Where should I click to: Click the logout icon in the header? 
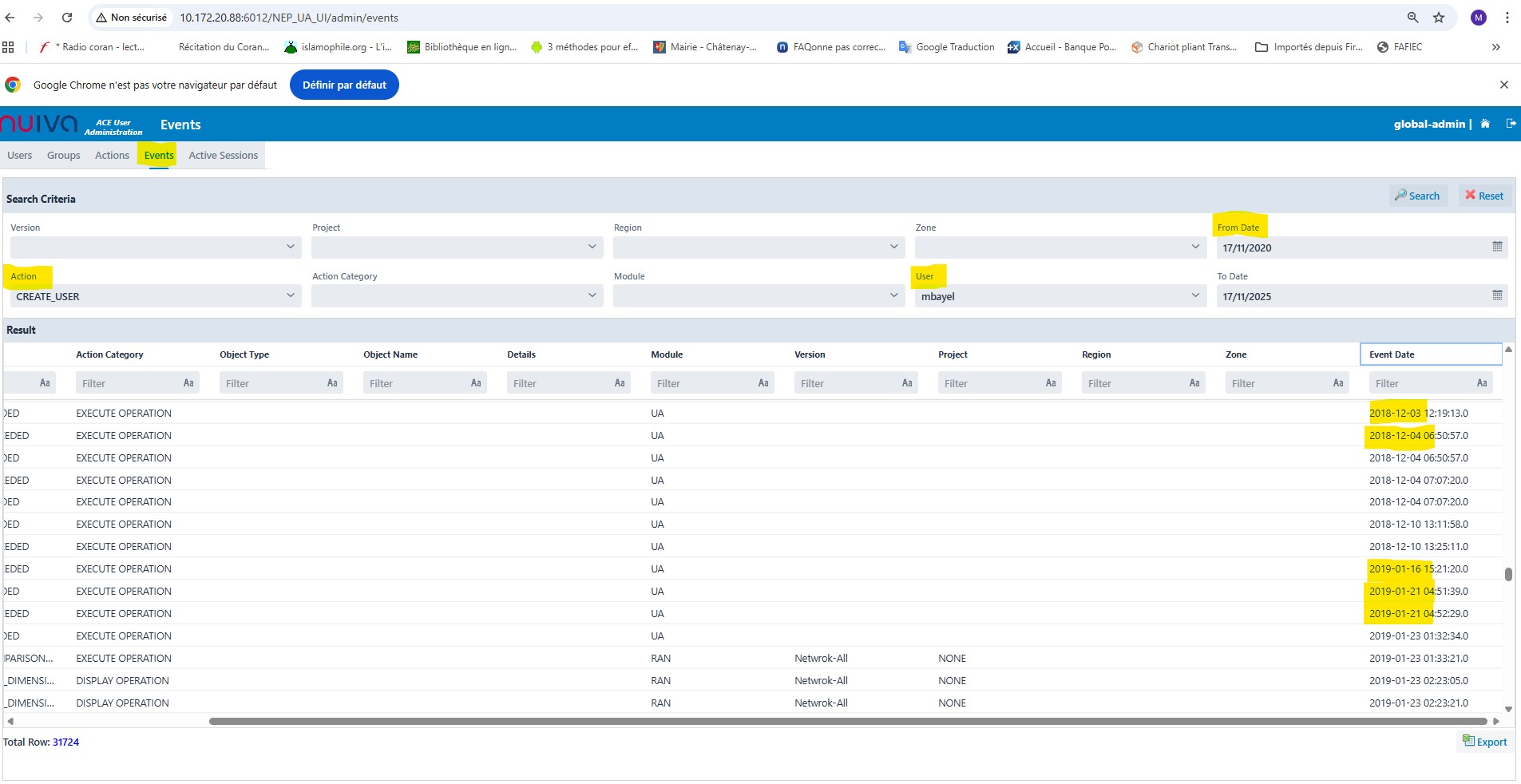(x=1511, y=124)
